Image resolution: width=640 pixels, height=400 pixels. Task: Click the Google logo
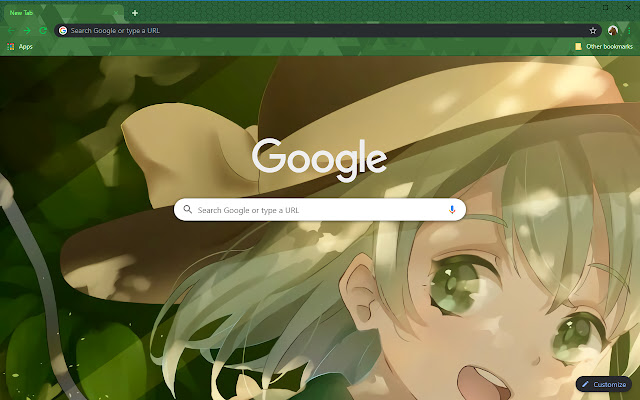pyautogui.click(x=319, y=160)
